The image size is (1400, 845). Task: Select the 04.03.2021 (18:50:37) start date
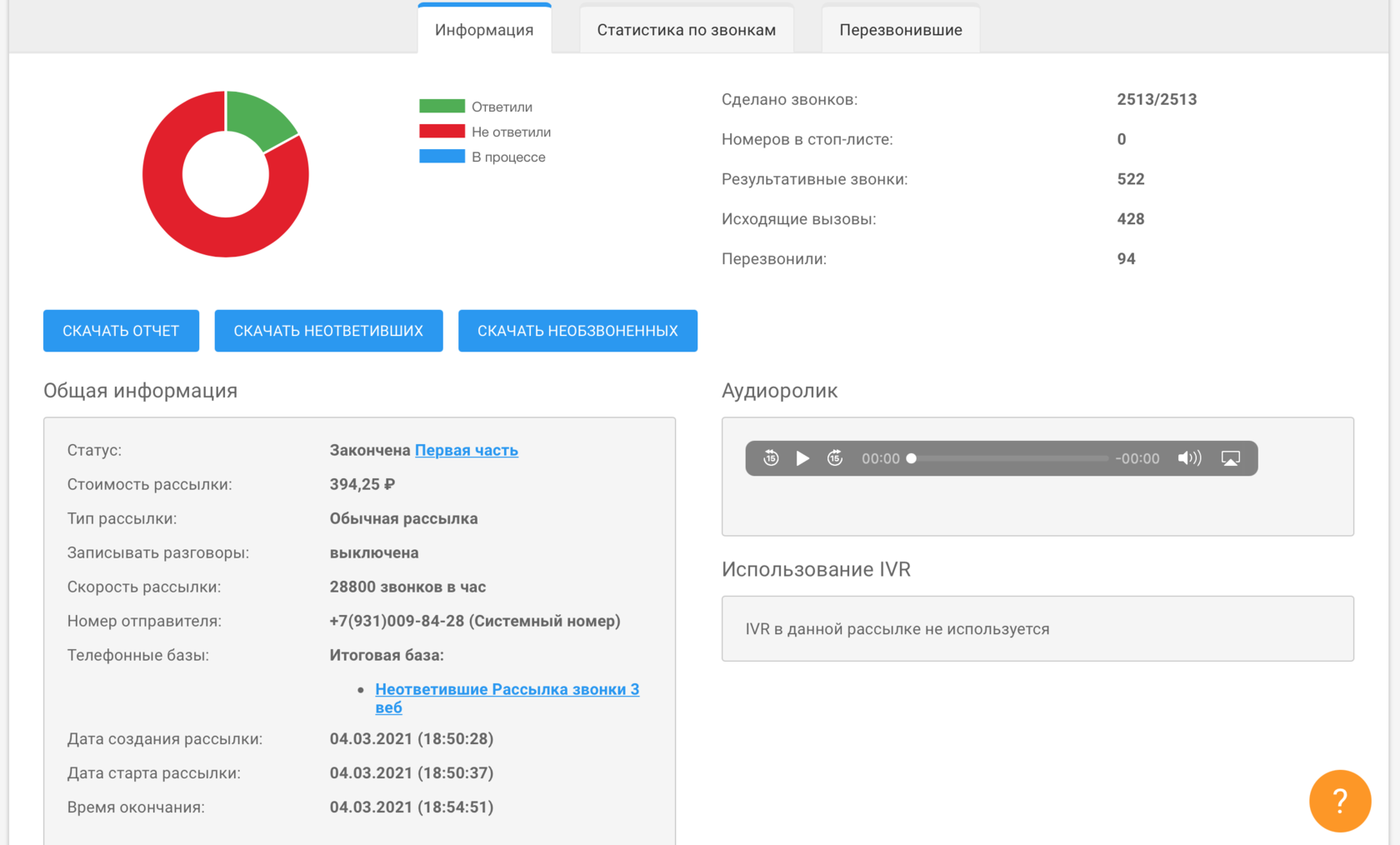tap(412, 773)
